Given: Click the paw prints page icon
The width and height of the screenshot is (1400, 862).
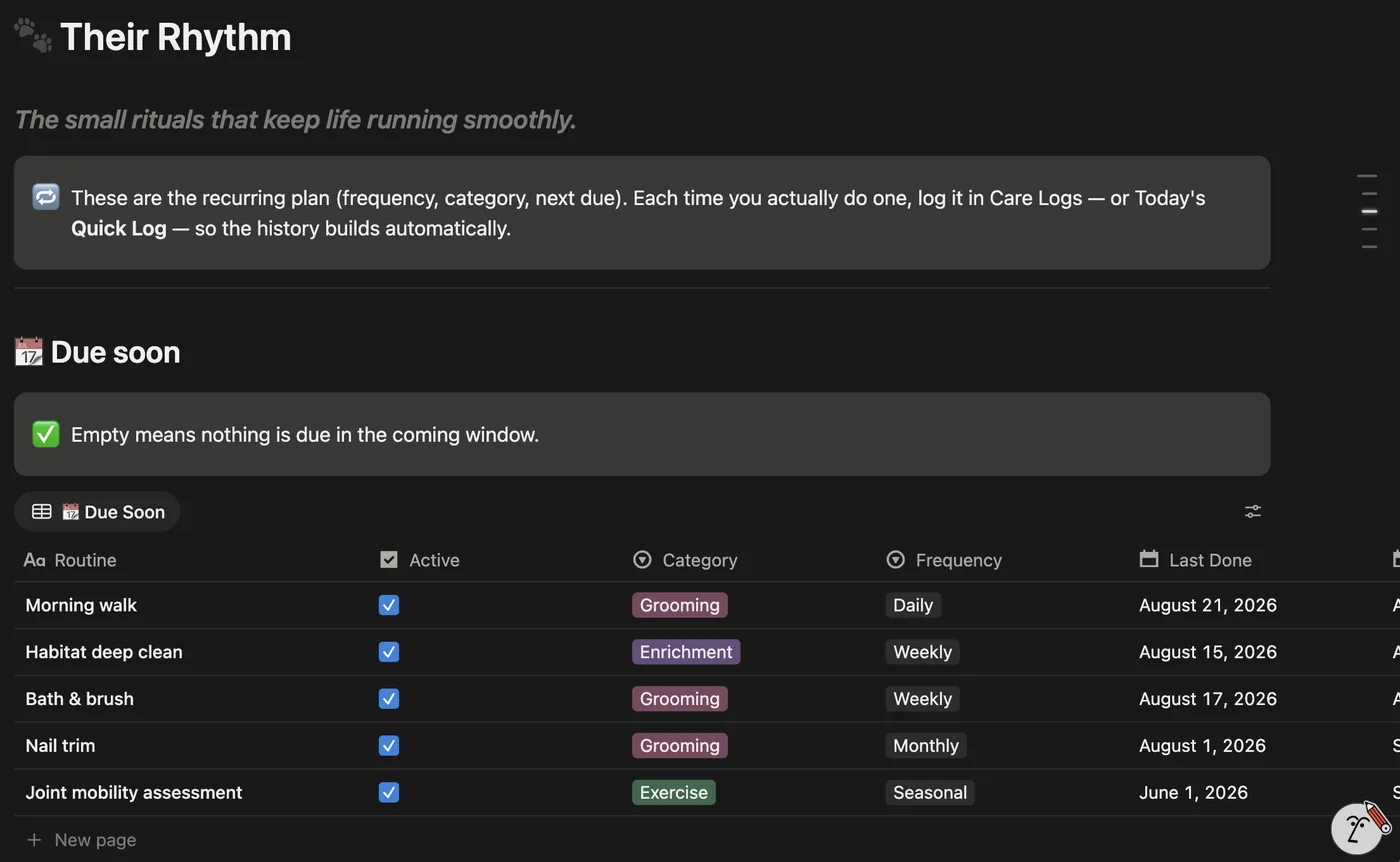Looking at the screenshot, I should click(33, 36).
